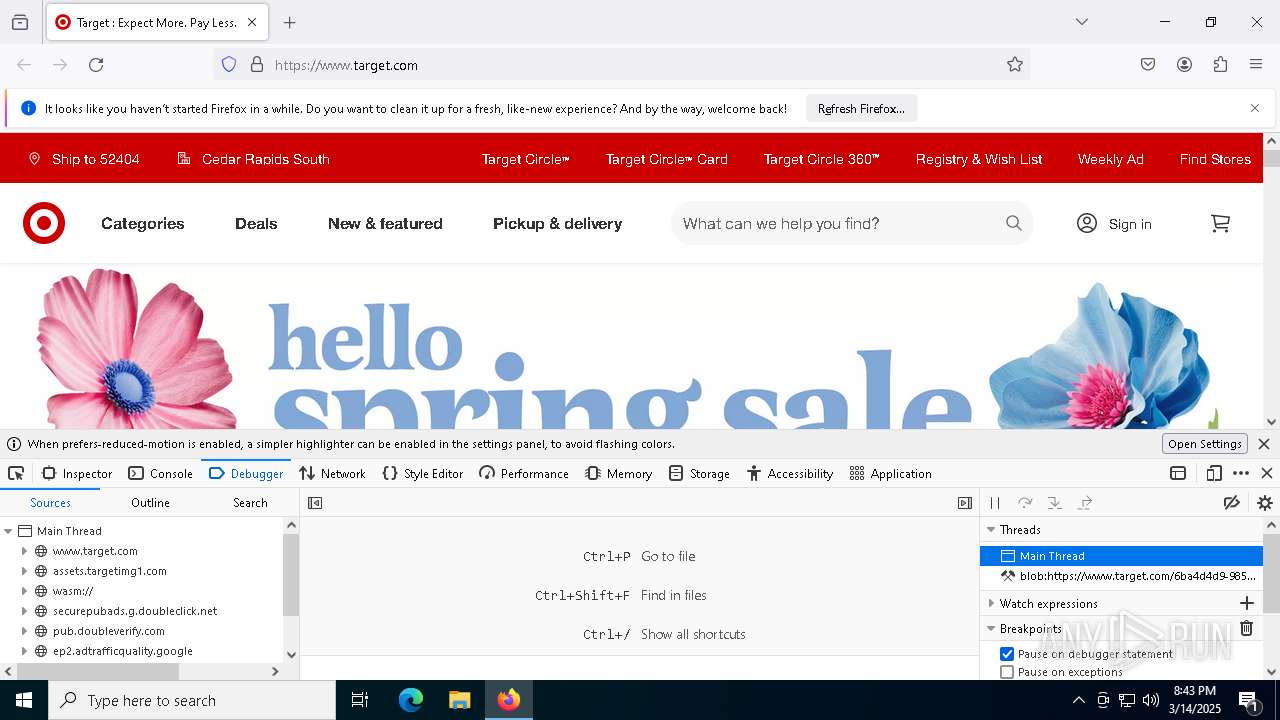This screenshot has height=720, width=1280.
Task: Open a new browser tab
Action: 290,22
